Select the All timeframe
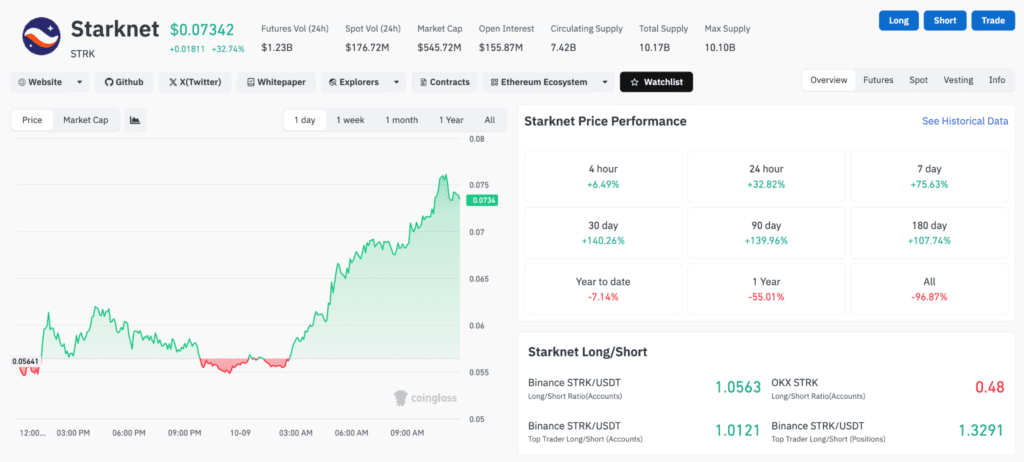1024x462 pixels. [x=490, y=120]
